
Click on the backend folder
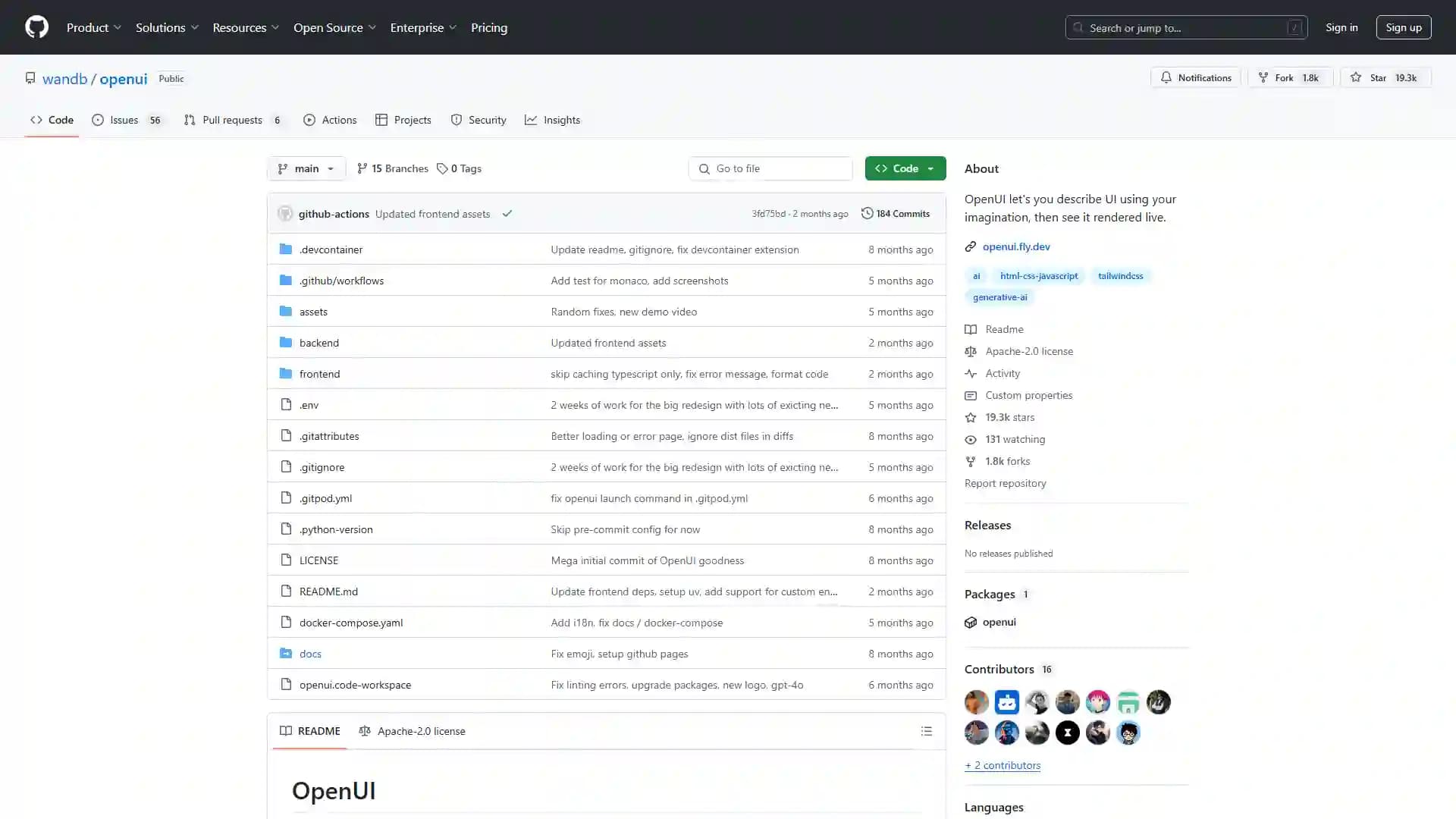coord(319,342)
